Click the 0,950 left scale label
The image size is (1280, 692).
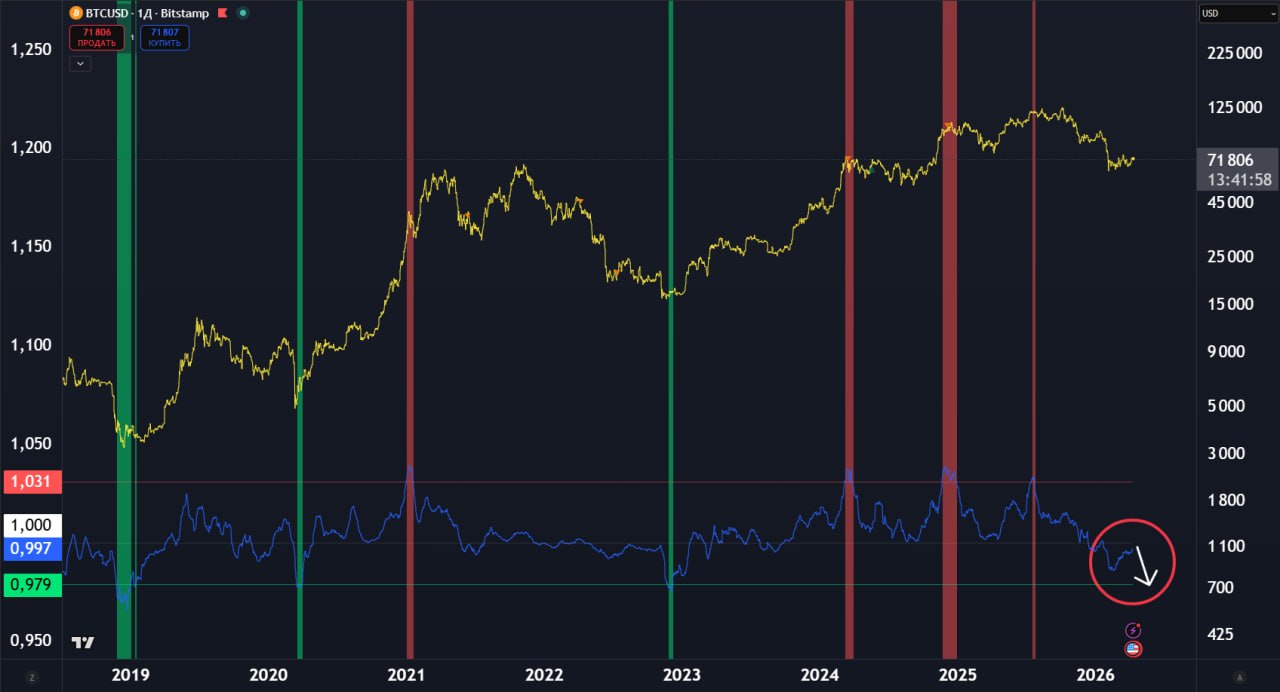click(x=30, y=640)
